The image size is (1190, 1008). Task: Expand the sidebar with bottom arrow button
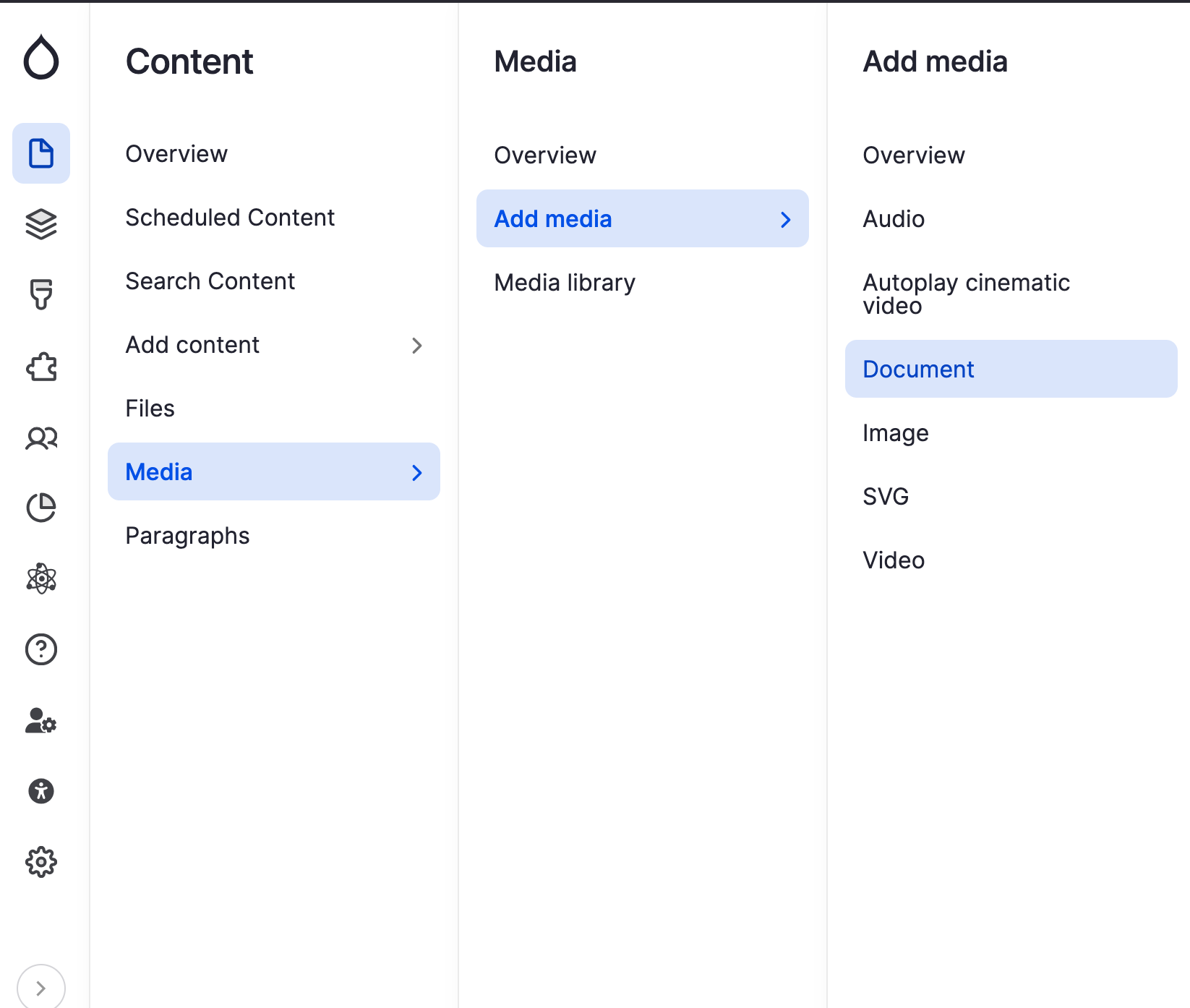click(x=41, y=988)
